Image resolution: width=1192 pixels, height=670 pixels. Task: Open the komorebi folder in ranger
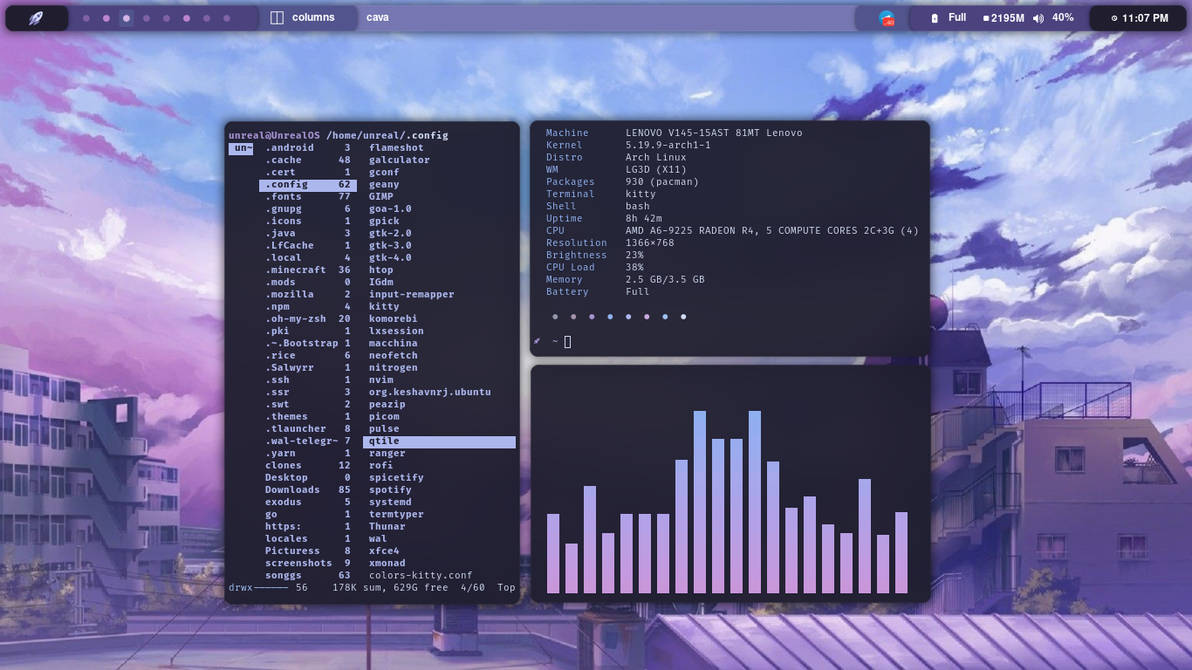click(x=393, y=319)
